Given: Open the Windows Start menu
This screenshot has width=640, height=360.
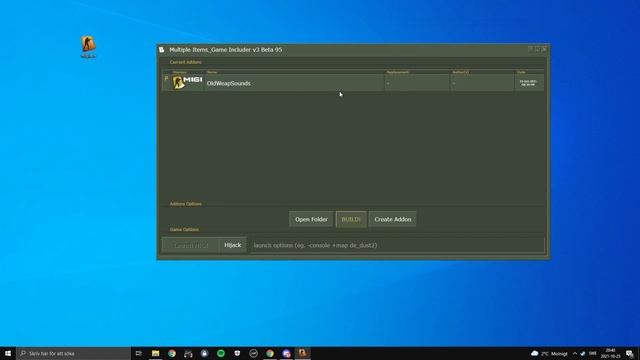Looking at the screenshot, I should click(8, 353).
